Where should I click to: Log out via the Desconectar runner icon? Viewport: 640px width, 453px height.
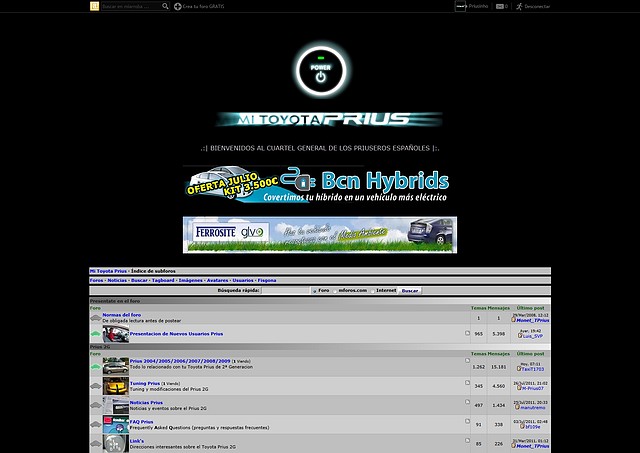click(519, 6)
